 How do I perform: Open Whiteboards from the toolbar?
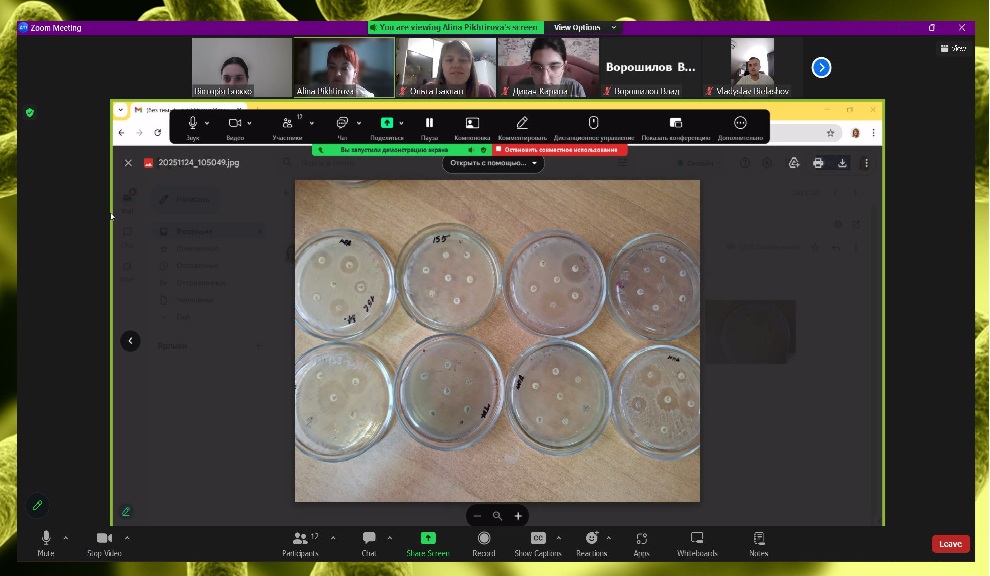tap(697, 539)
